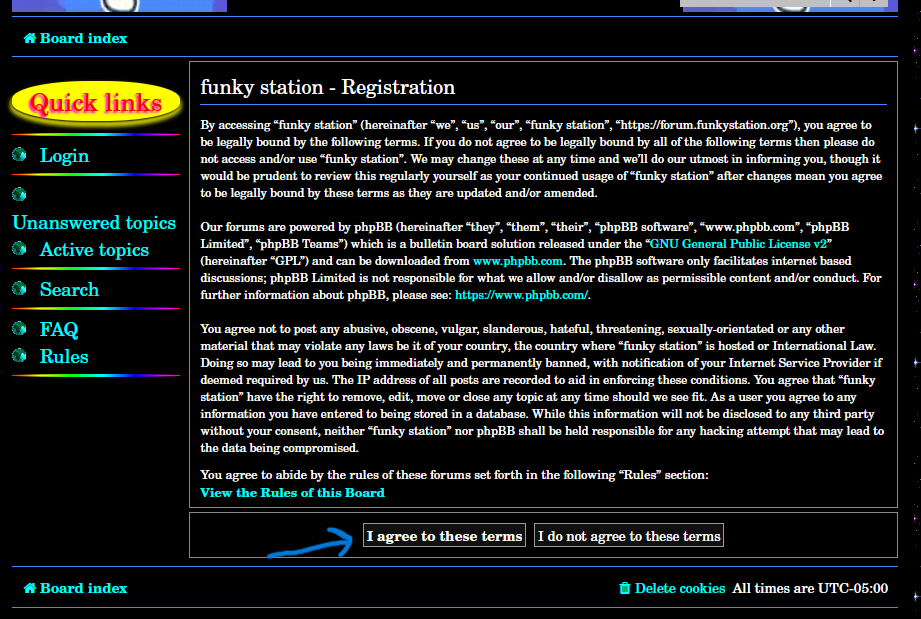Image resolution: width=921 pixels, height=619 pixels.
Task: Go to Active topics
Action: point(94,250)
